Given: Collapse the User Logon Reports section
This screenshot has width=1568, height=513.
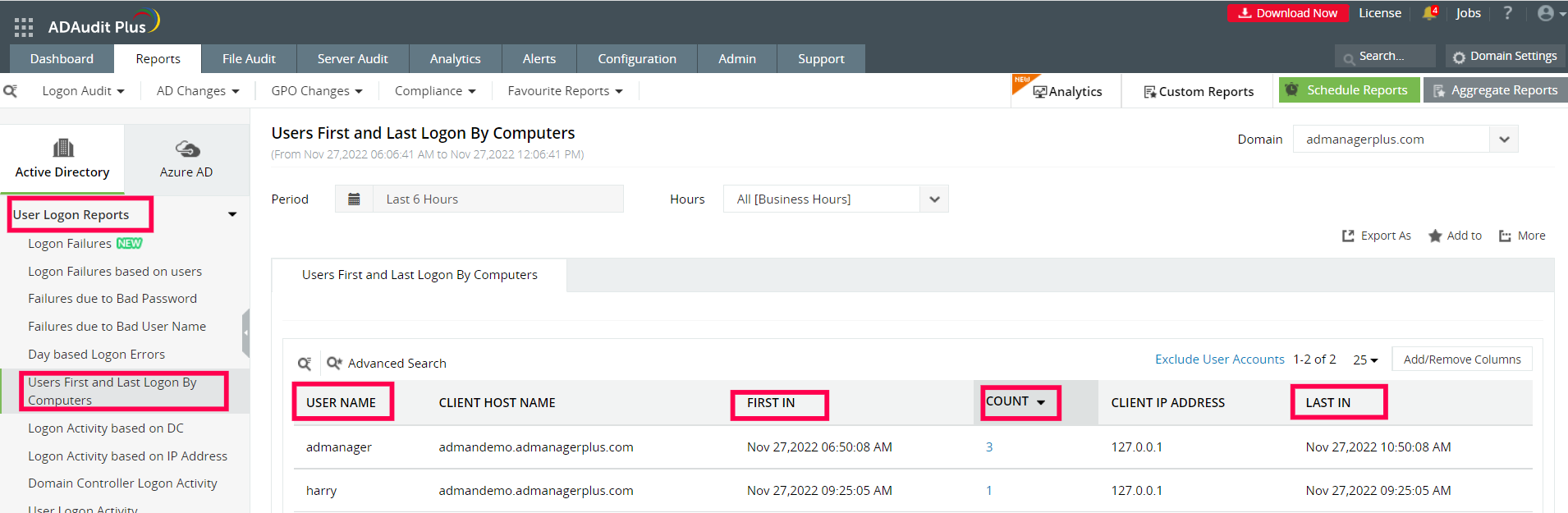Looking at the screenshot, I should pos(232,215).
